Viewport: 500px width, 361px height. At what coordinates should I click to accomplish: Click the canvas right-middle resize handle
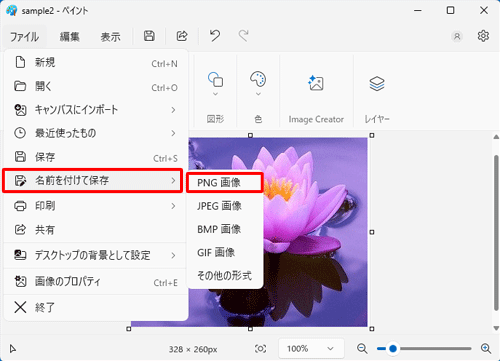[x=372, y=232]
